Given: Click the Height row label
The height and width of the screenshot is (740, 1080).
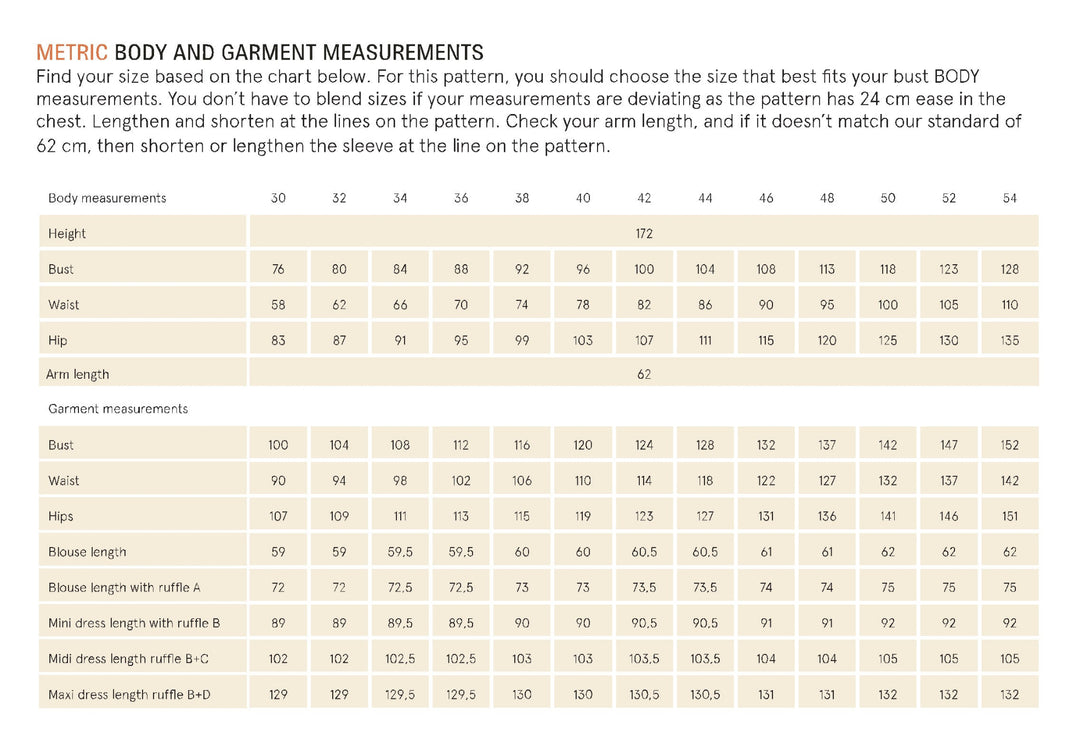Looking at the screenshot, I should click(x=67, y=234).
